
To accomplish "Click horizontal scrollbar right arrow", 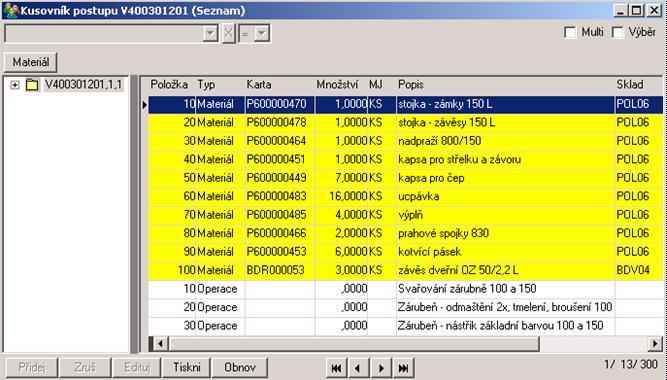I will tap(655, 343).
